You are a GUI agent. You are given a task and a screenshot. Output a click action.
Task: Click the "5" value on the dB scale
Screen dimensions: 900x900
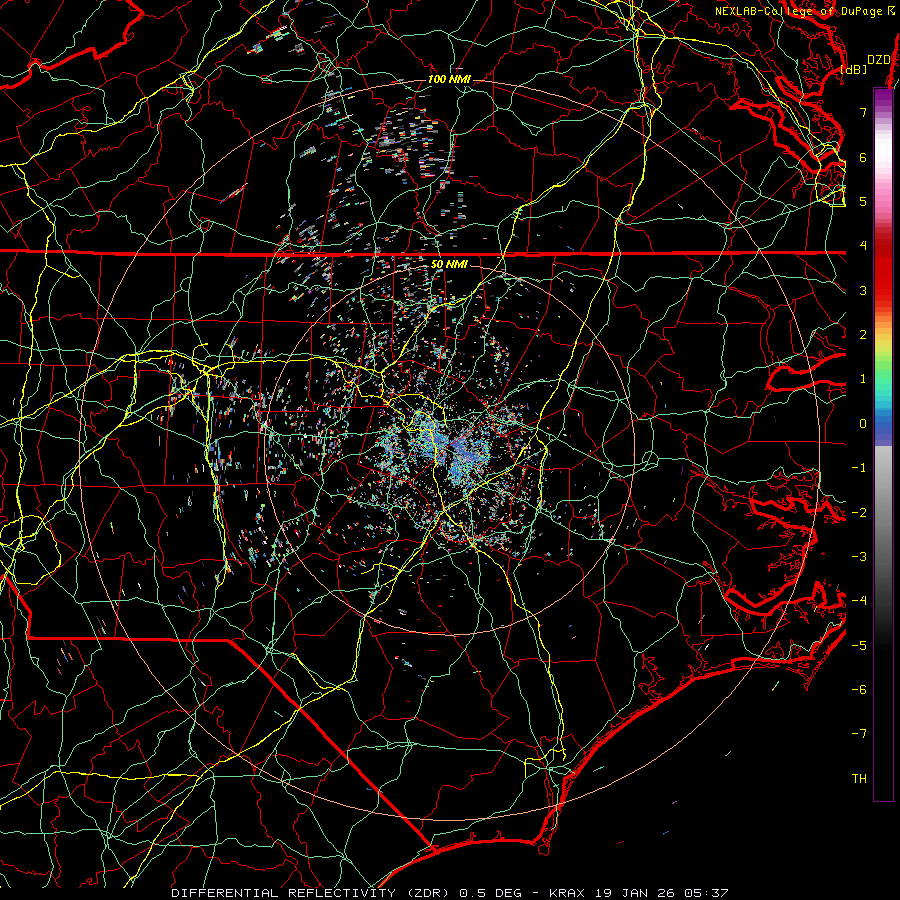[x=863, y=201]
